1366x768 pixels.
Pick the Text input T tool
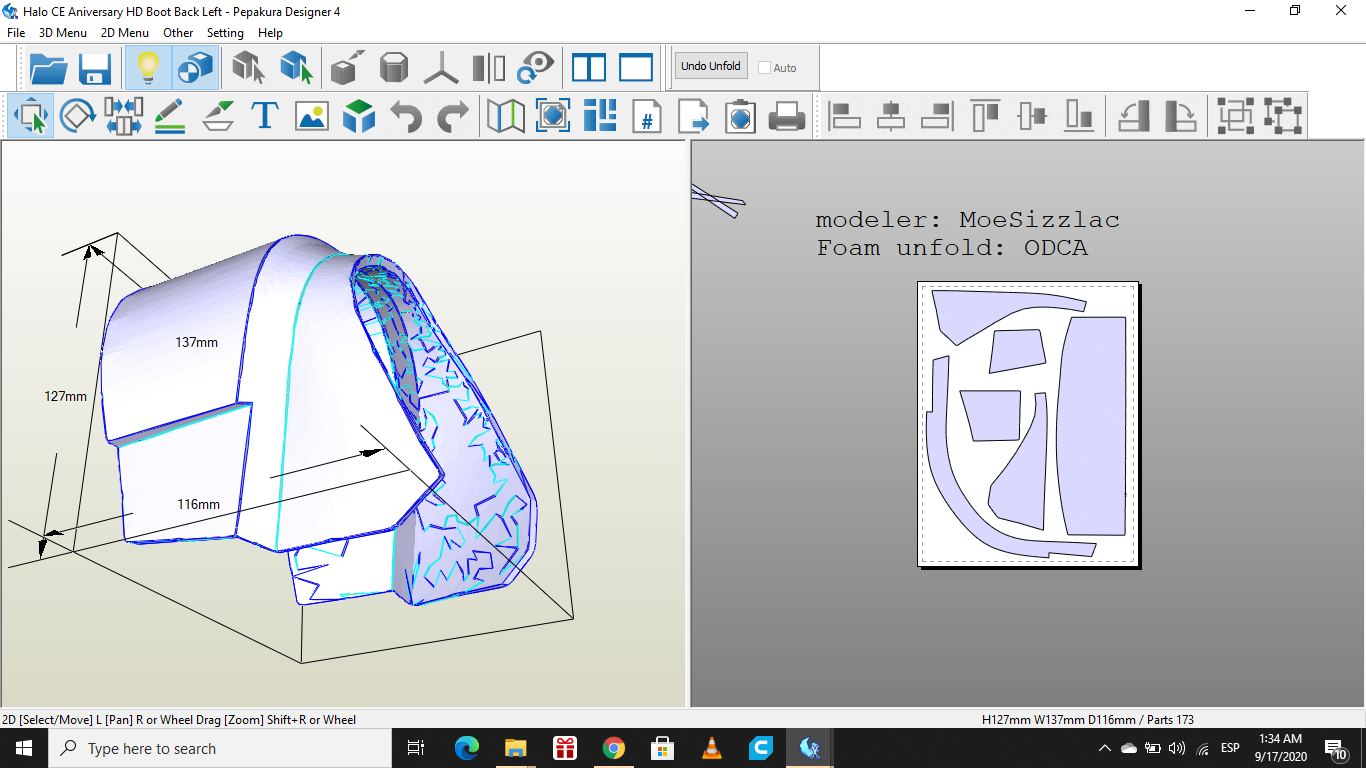click(264, 116)
